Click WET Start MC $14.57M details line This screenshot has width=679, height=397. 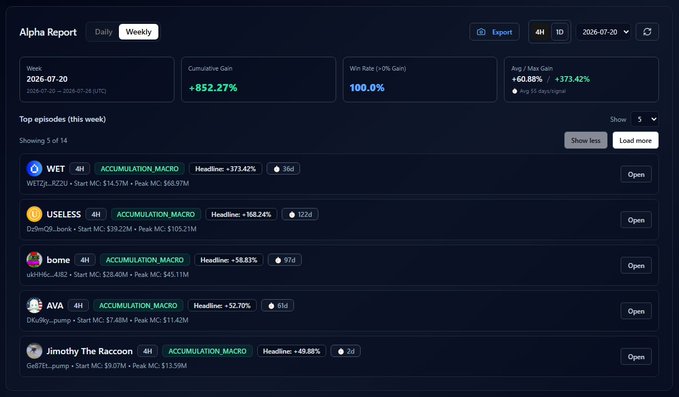[x=108, y=184]
